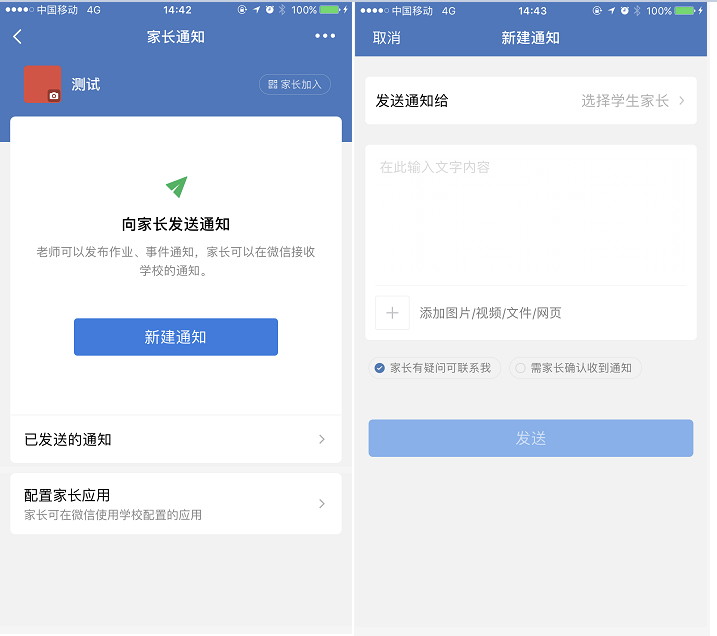Expand 已发送的通知 chevron

(x=322, y=439)
